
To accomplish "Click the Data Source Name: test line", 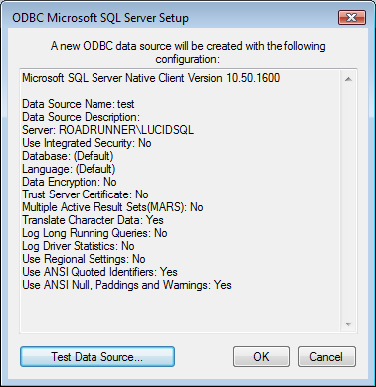I will point(78,104).
